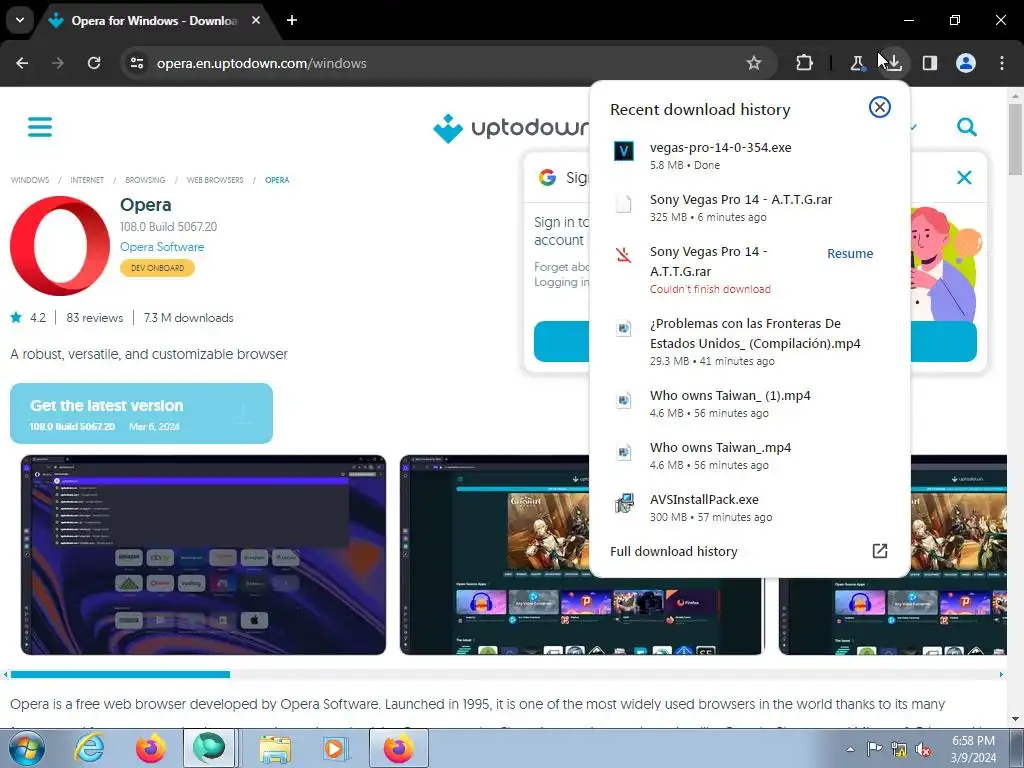
Task: Click the failed download offline icon
Action: click(x=624, y=255)
